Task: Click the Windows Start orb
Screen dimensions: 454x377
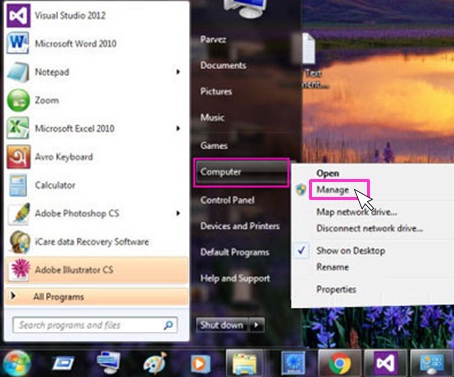Action: (x=16, y=363)
